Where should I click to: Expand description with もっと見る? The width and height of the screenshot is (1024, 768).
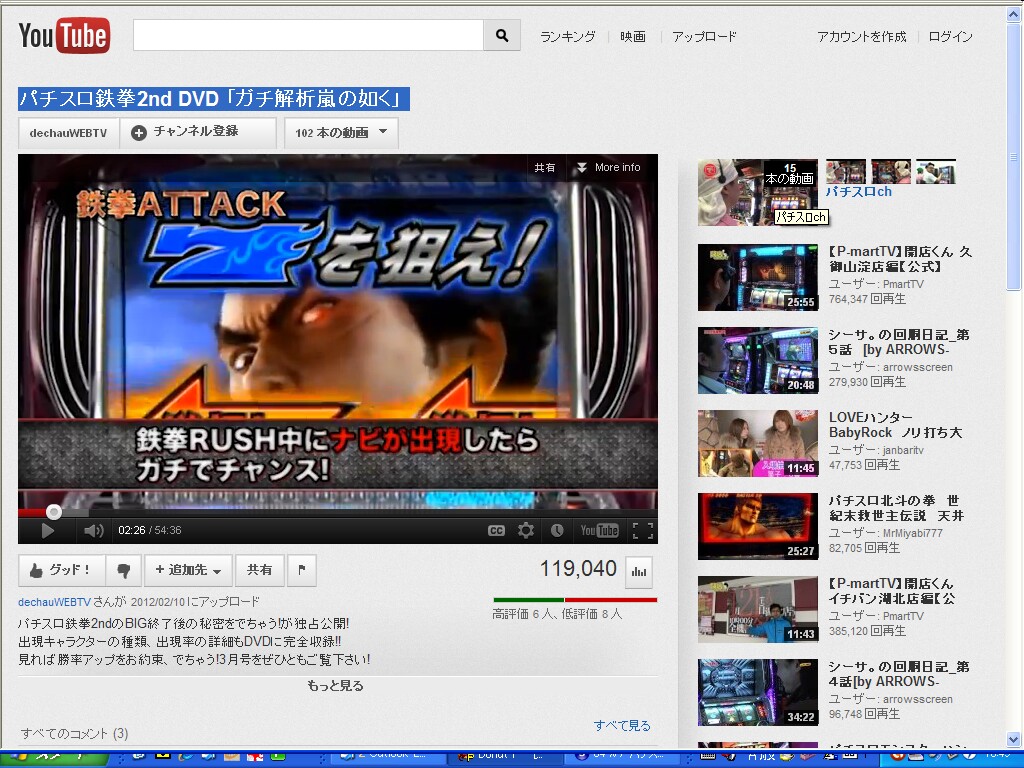336,686
